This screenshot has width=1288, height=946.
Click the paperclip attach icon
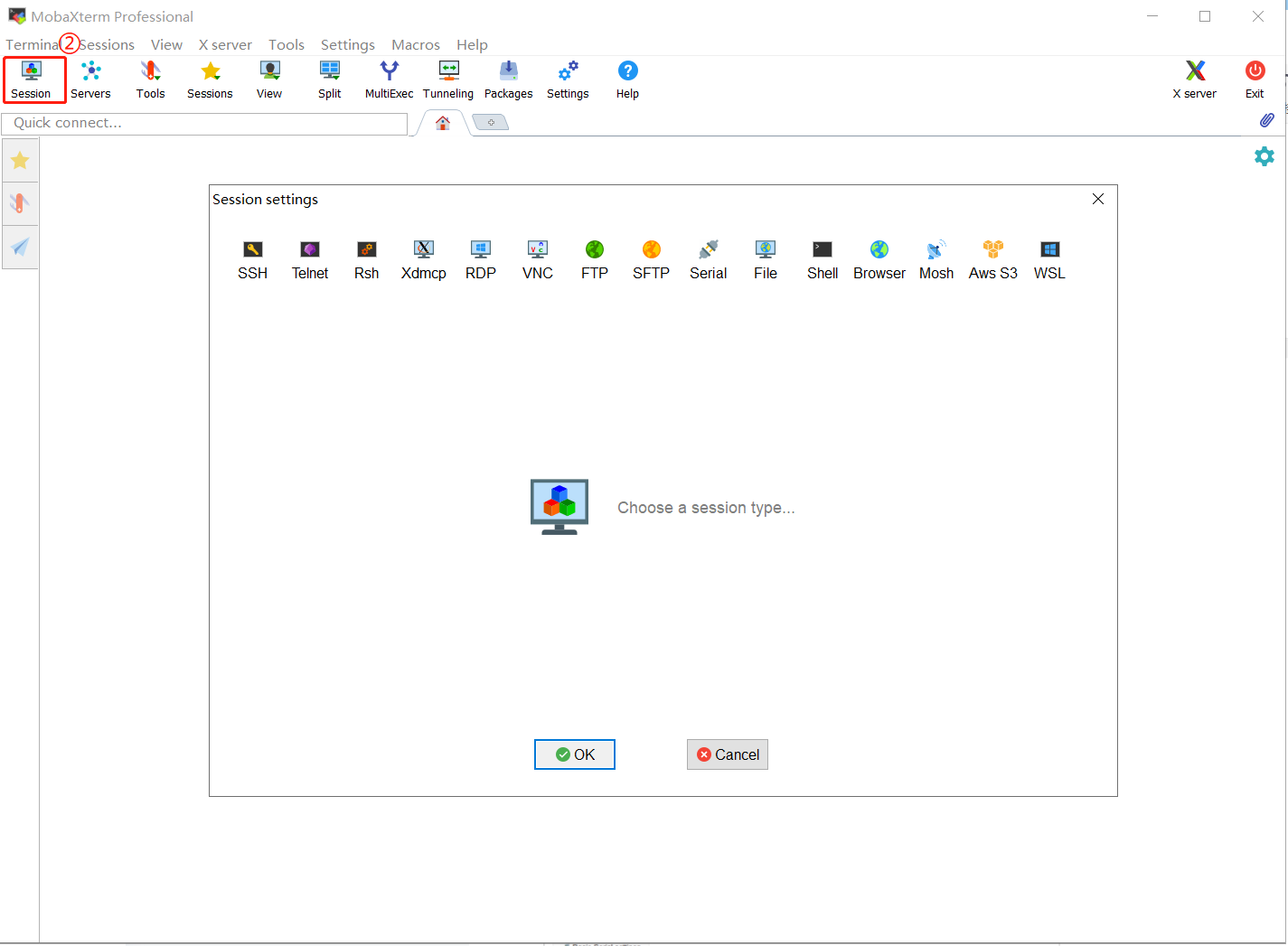tap(1267, 120)
